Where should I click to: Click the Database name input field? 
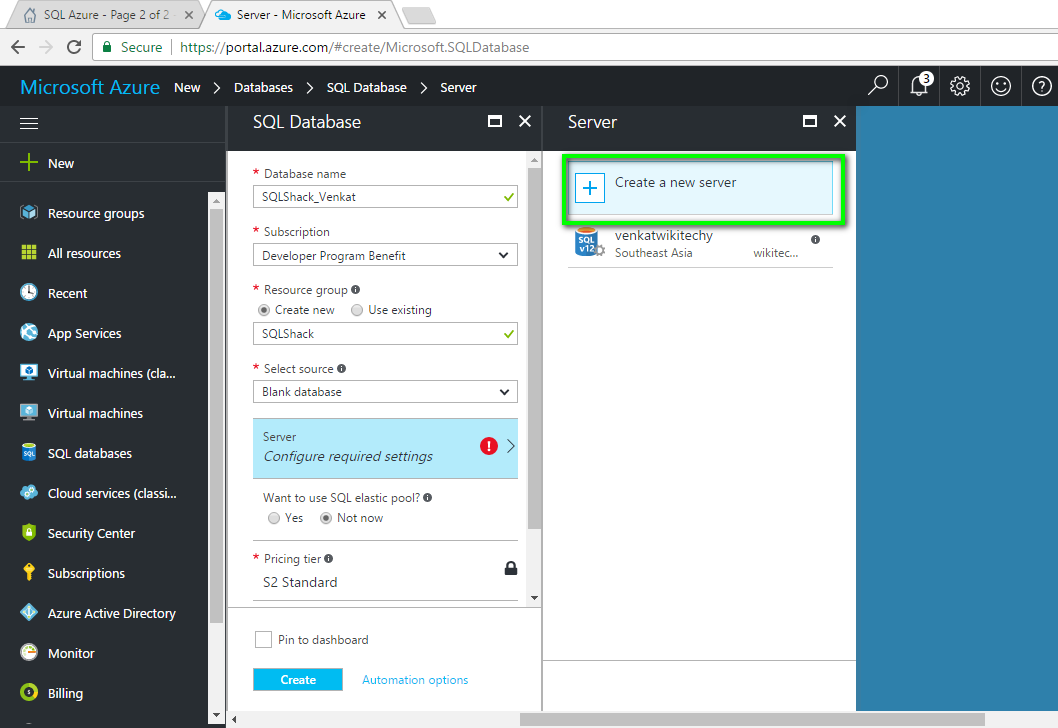coord(385,197)
